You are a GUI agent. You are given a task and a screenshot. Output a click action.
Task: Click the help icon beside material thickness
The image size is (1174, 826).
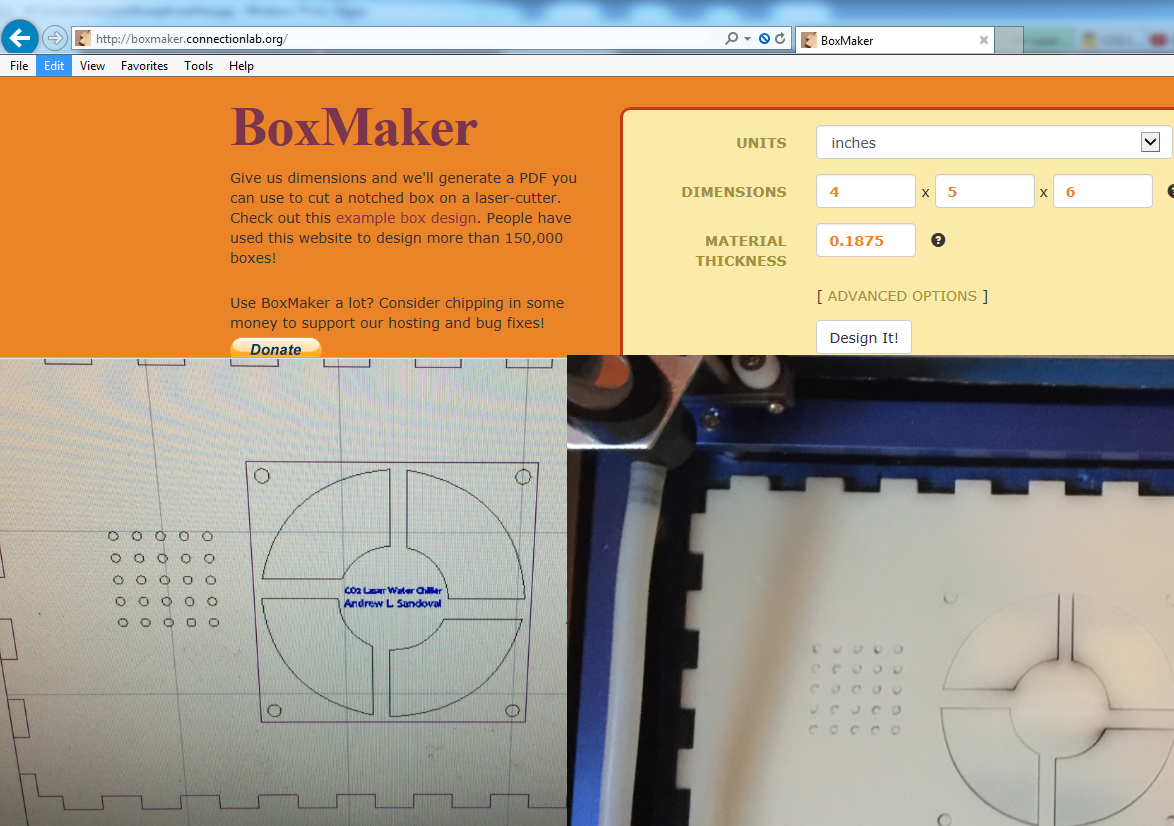click(x=938, y=240)
